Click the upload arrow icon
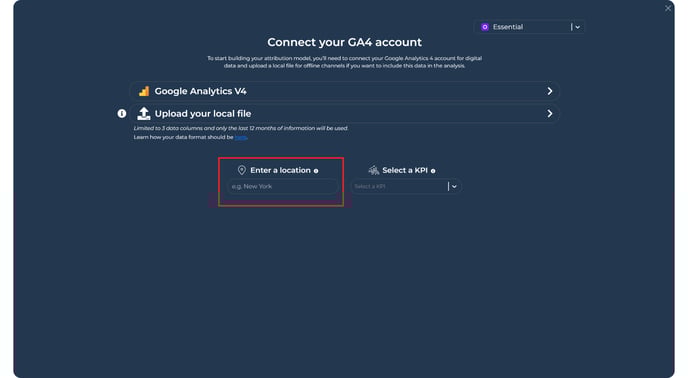 [143, 114]
